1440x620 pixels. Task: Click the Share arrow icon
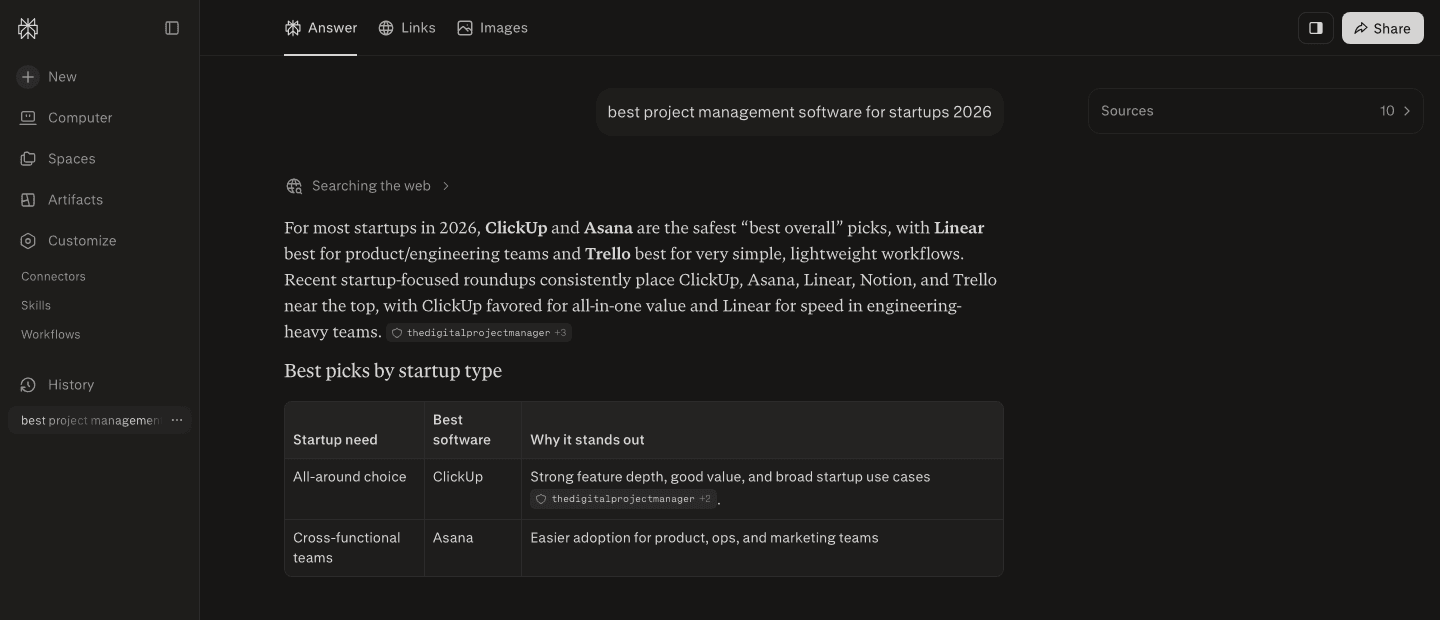(x=1361, y=28)
